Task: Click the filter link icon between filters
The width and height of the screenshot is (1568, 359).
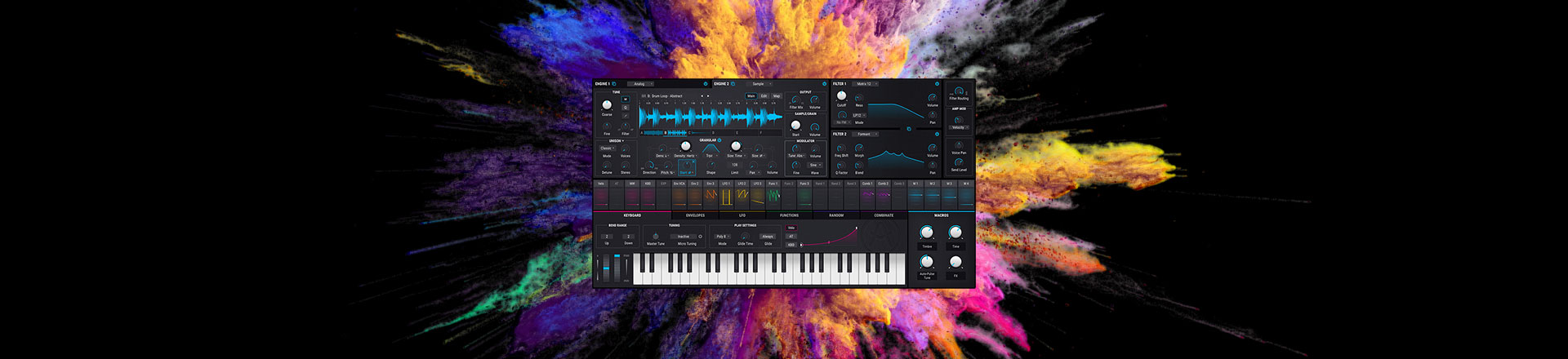Action: (x=909, y=128)
